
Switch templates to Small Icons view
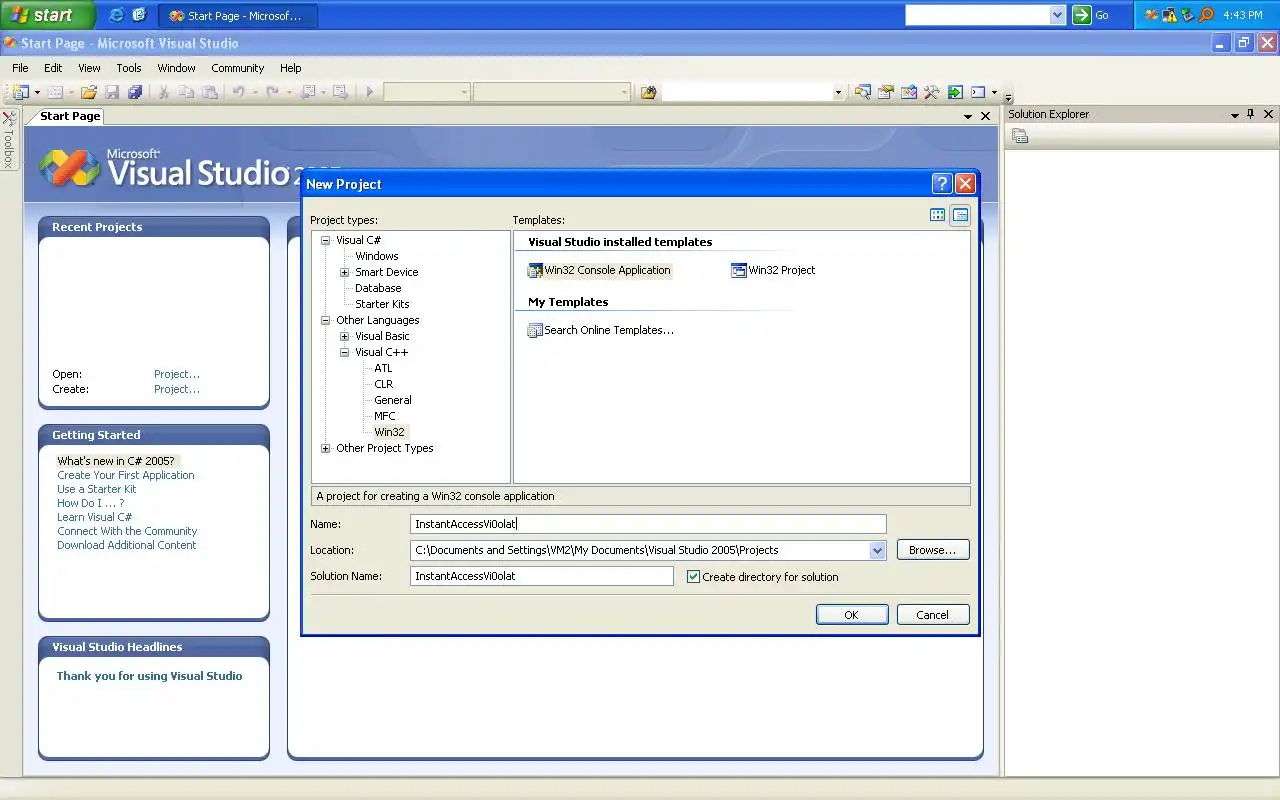(x=960, y=215)
